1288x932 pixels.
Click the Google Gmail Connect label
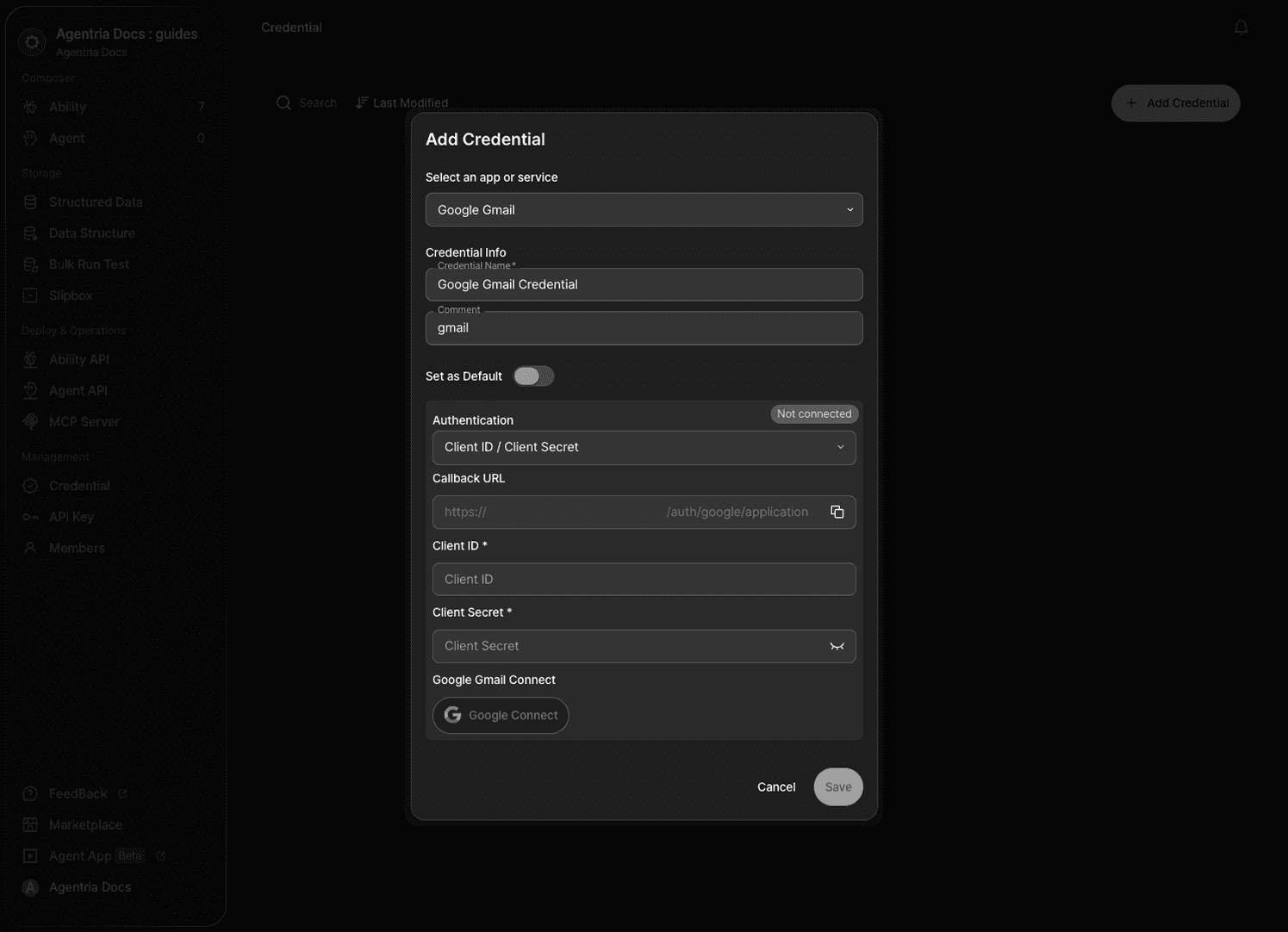494,680
